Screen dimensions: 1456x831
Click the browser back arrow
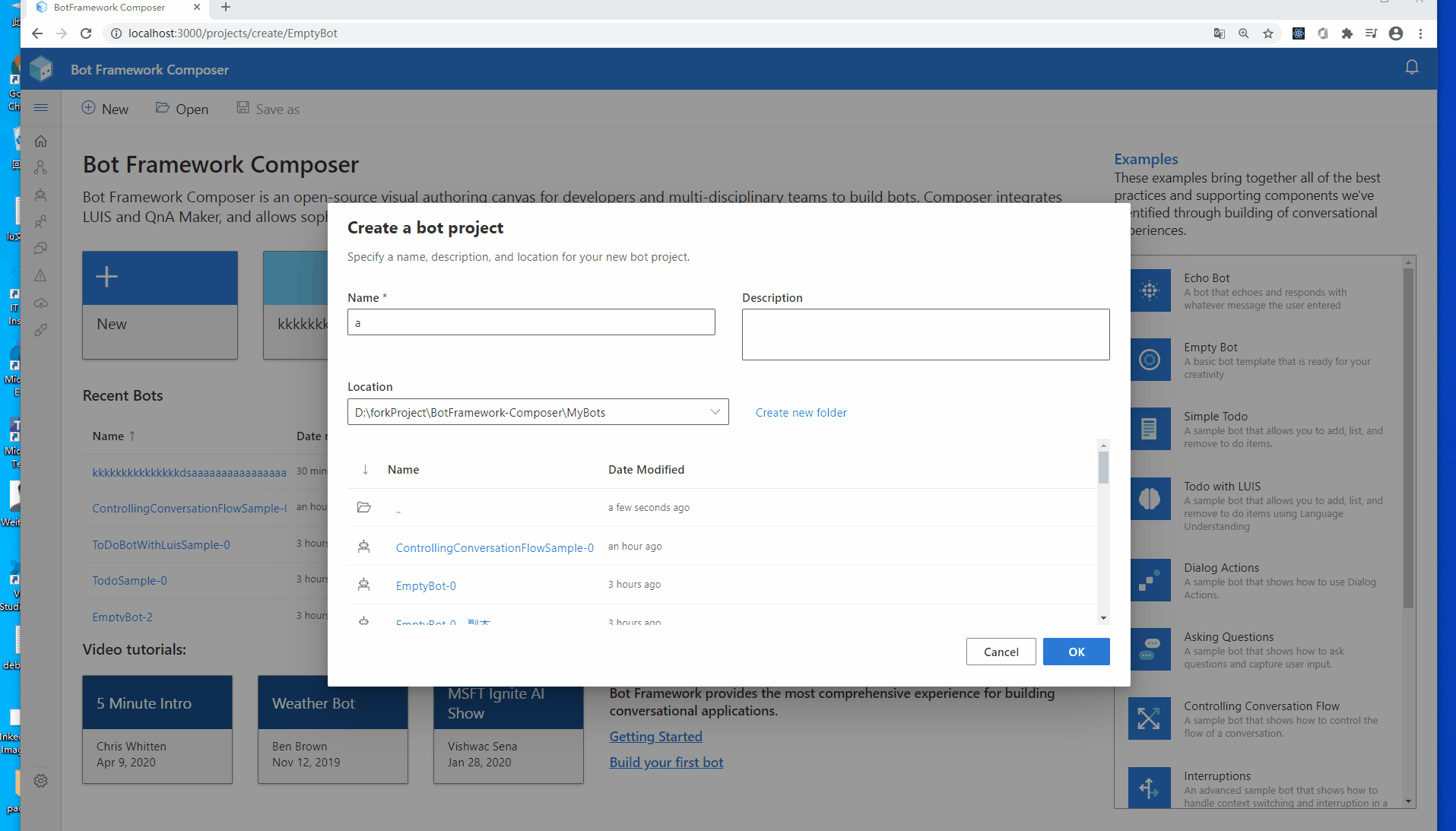click(x=37, y=33)
